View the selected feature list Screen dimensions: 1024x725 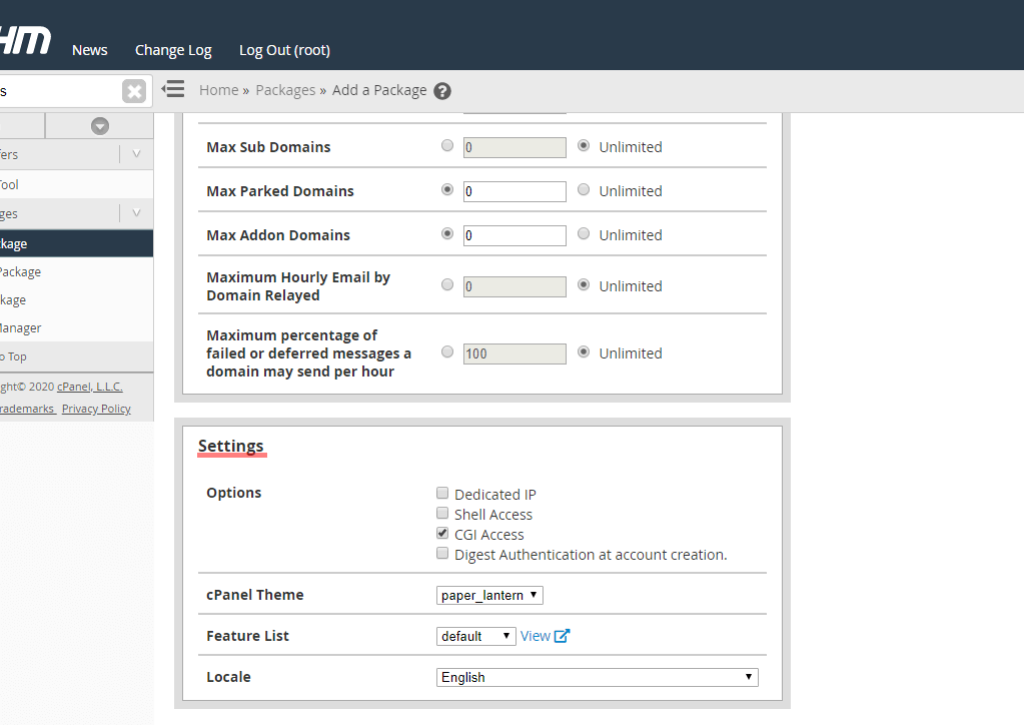click(x=535, y=636)
